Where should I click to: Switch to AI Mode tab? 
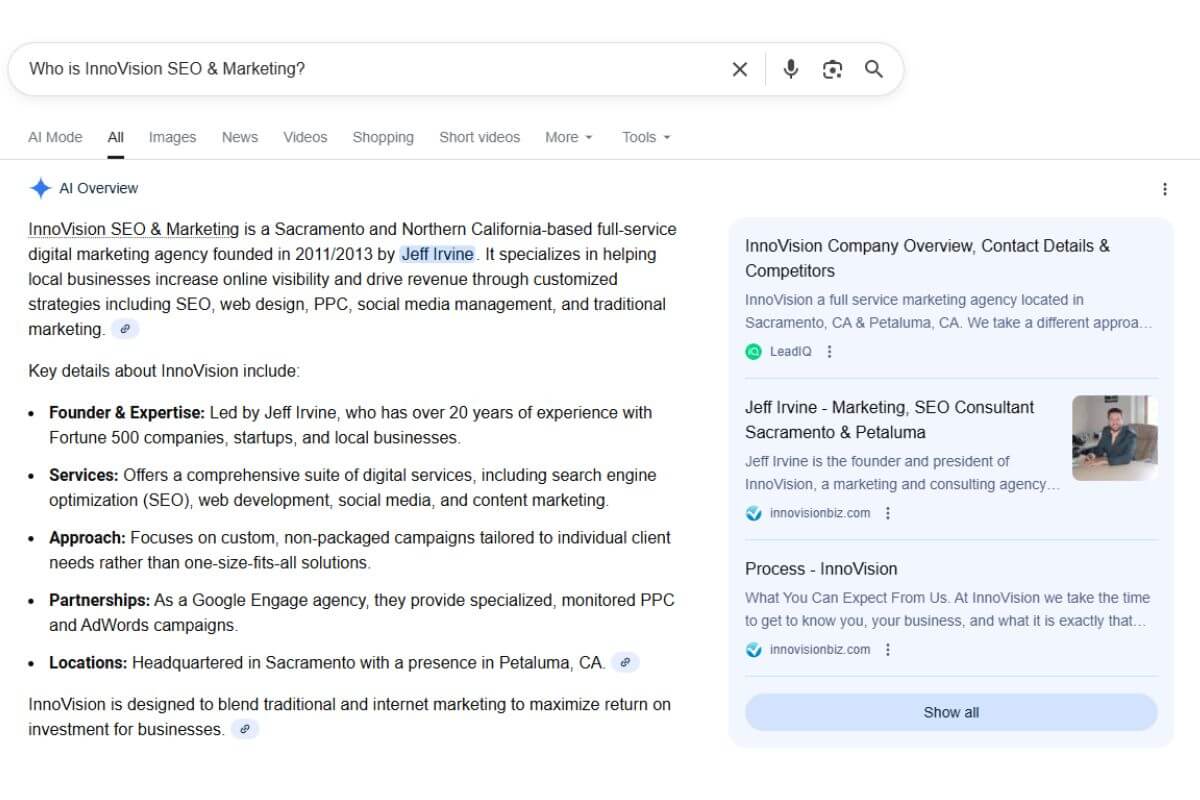coord(55,137)
